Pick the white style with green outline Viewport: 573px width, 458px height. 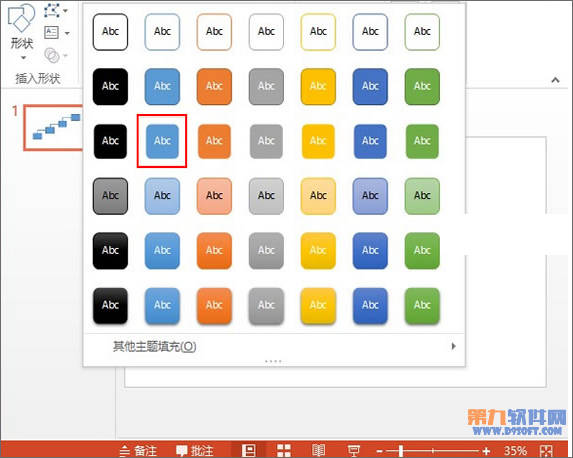click(422, 32)
